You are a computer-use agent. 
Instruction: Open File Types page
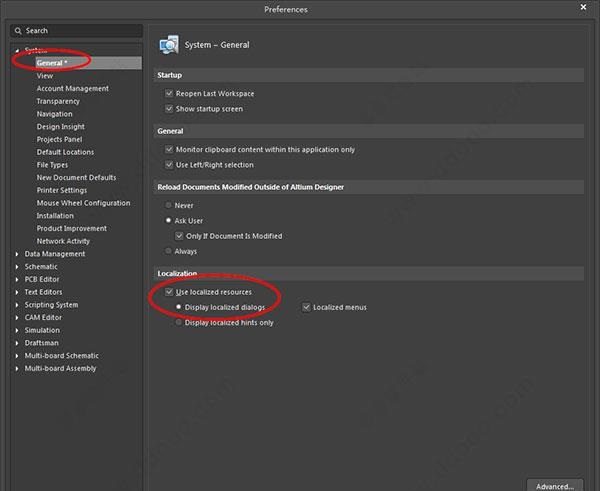[52, 165]
